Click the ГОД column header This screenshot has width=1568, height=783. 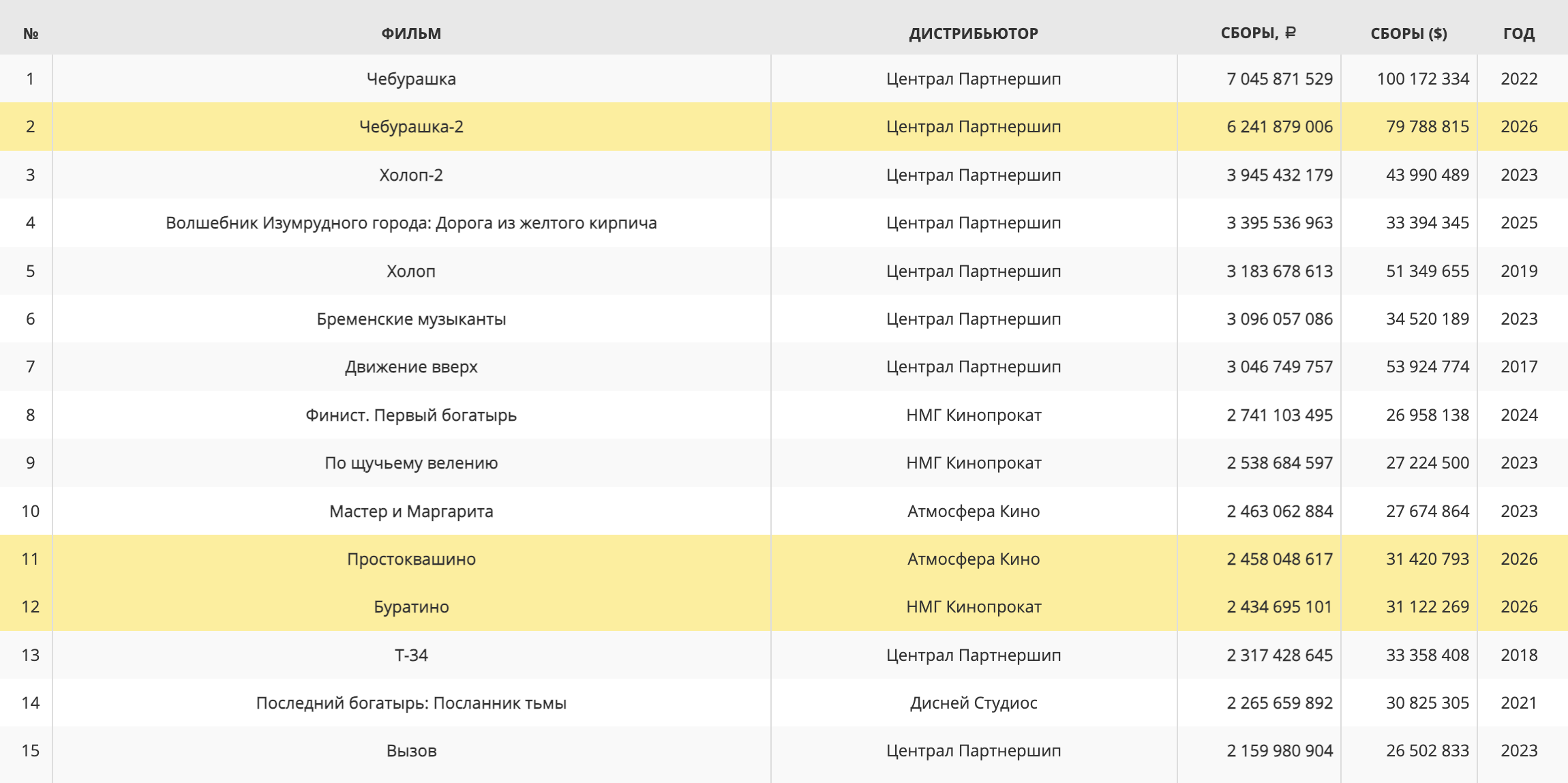[1519, 33]
